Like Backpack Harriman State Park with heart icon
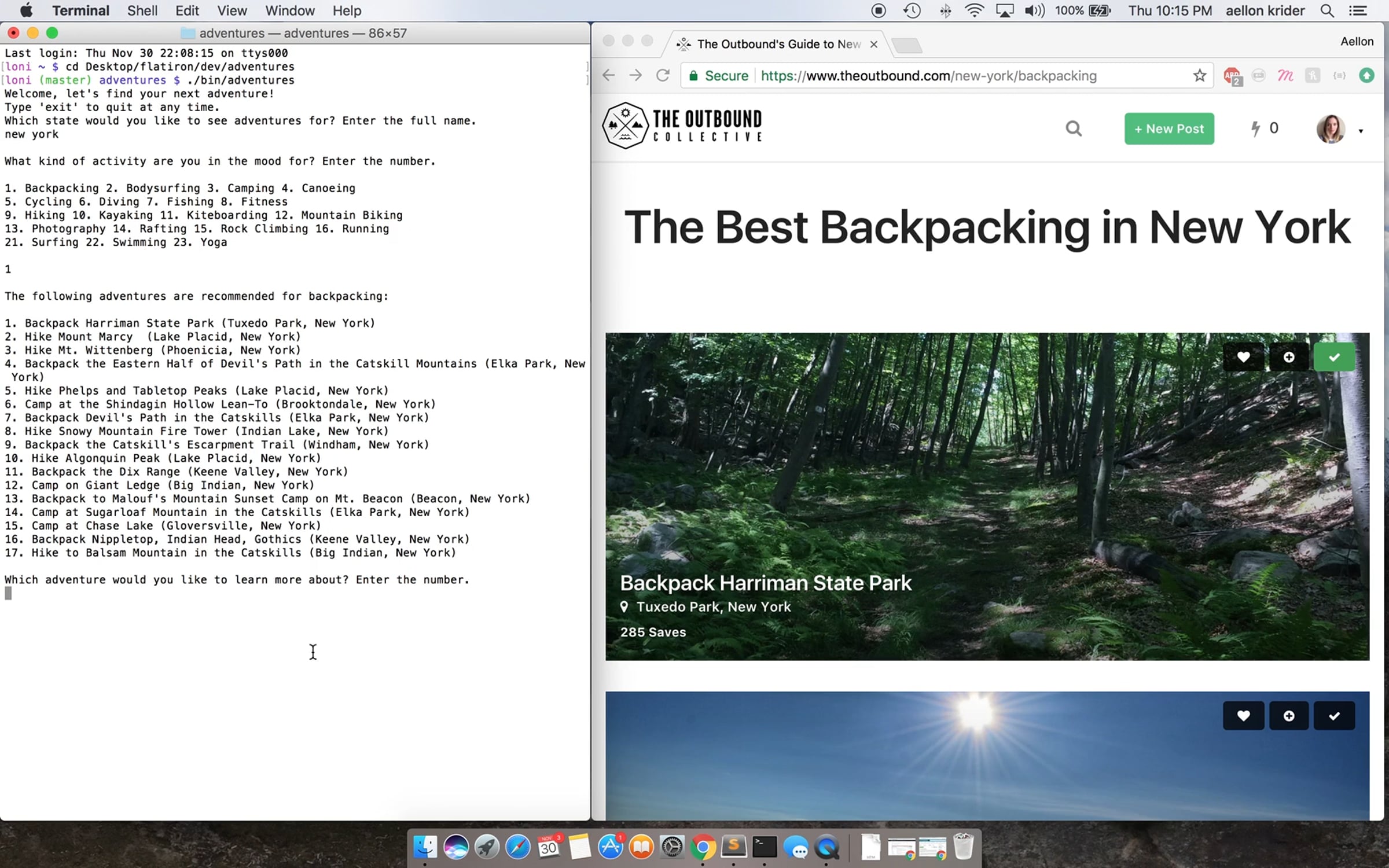Image resolution: width=1389 pixels, height=868 pixels. [x=1243, y=357]
